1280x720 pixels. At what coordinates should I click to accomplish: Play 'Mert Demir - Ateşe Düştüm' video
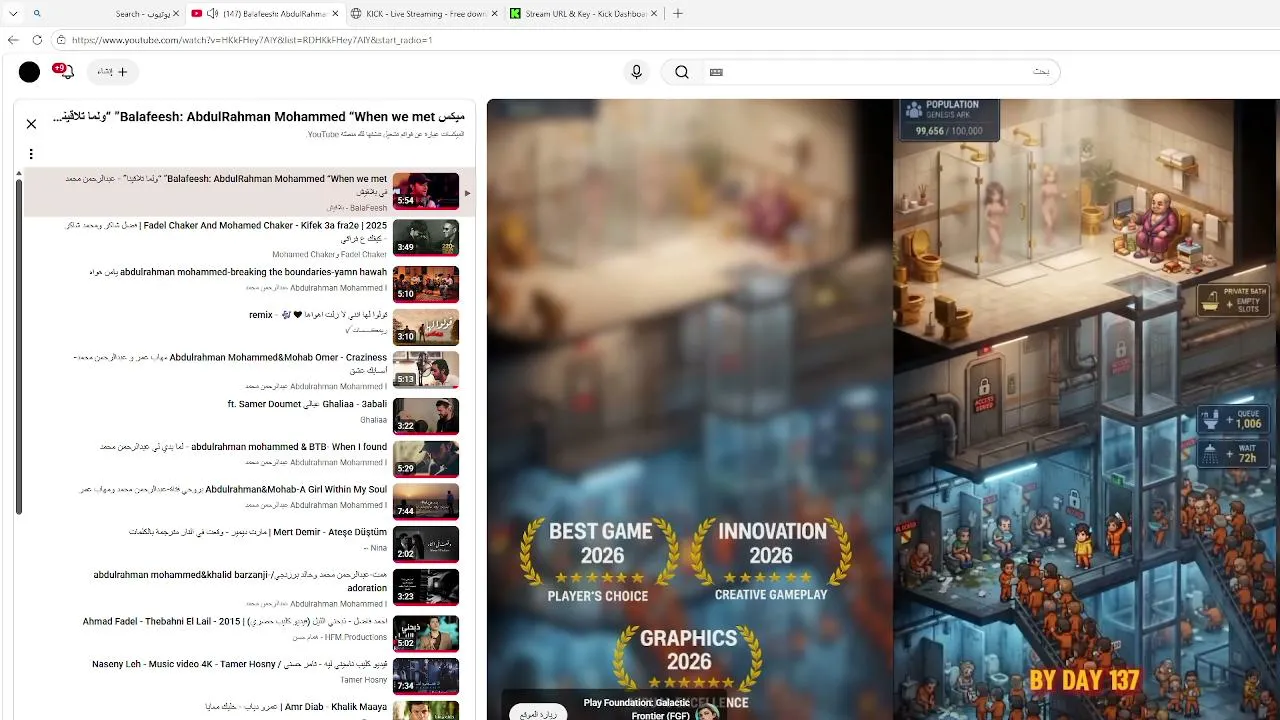point(258,532)
